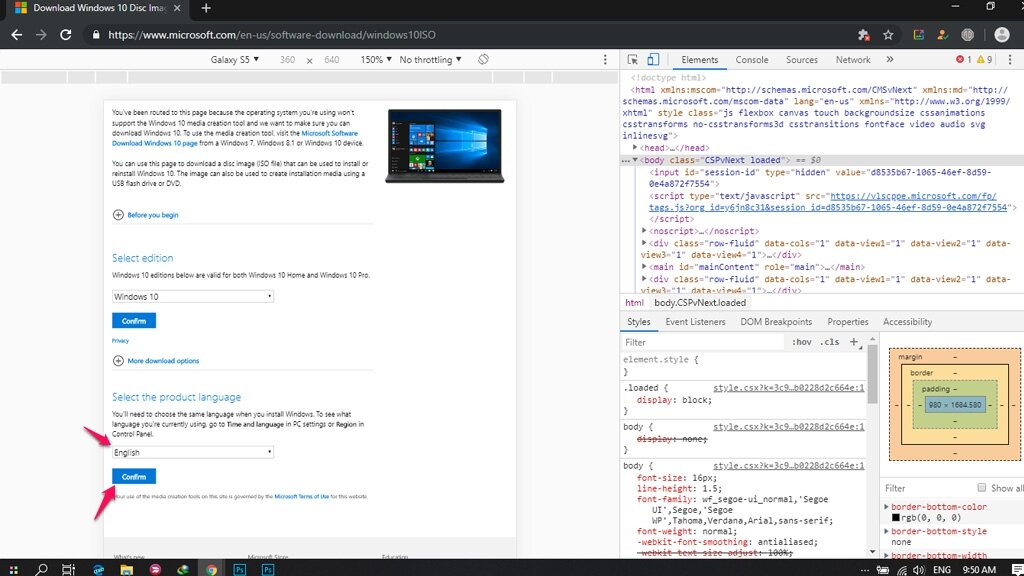Close the Download Windows 10 Disc Image tab
The height and width of the screenshot is (576, 1024).
coord(177,8)
